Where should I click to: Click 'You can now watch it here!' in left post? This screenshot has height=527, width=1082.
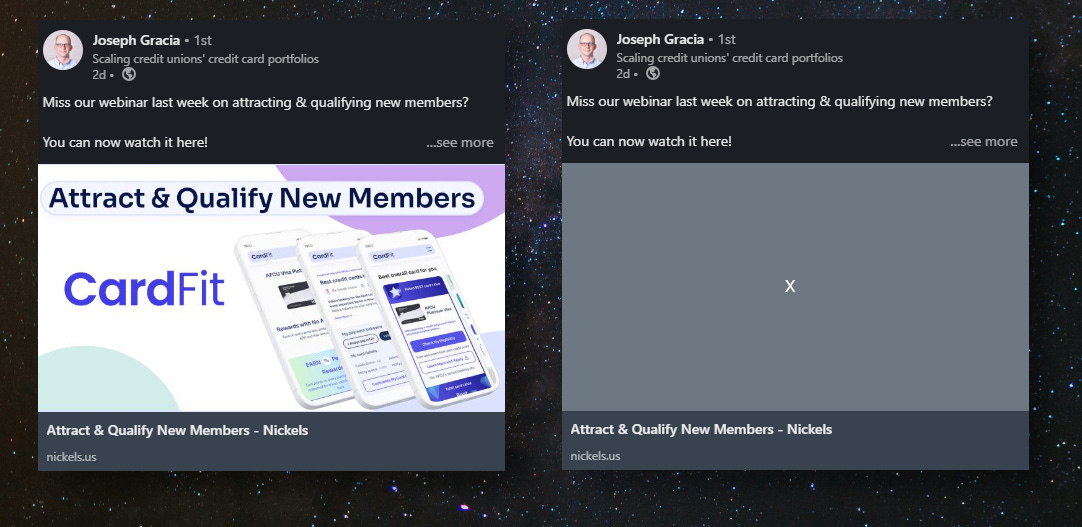125,143
